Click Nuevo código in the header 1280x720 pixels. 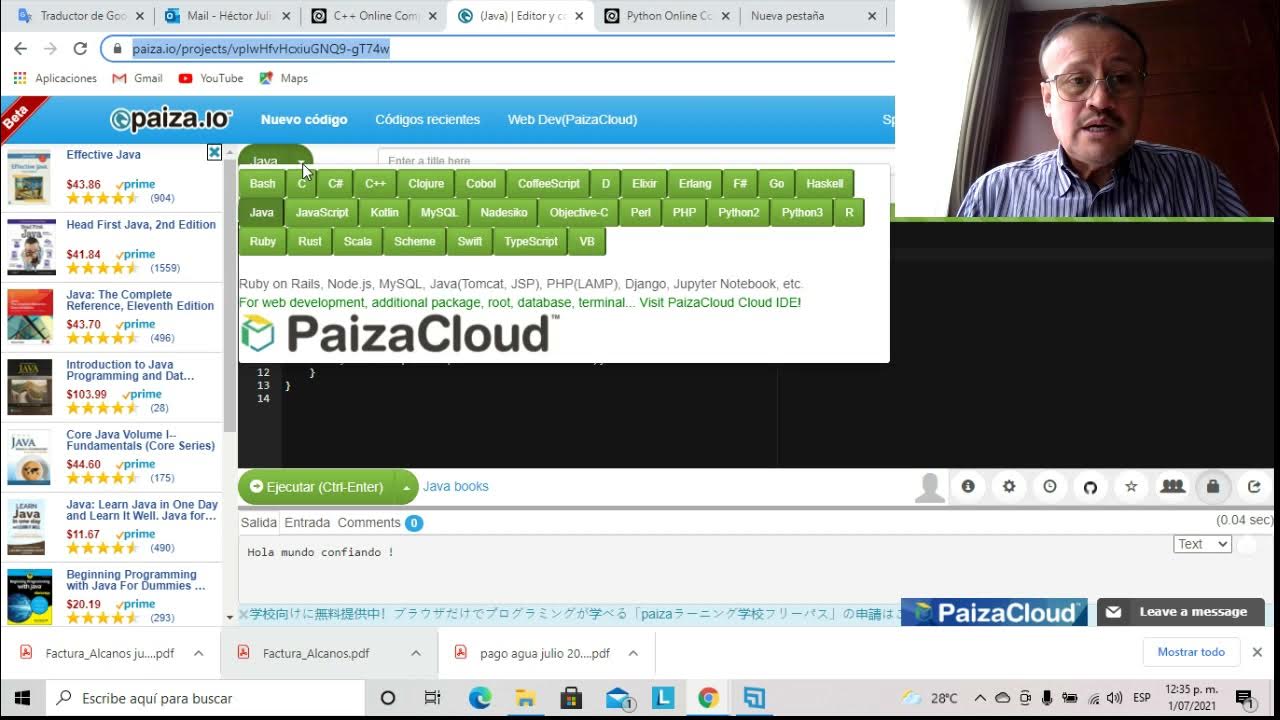[x=304, y=119]
